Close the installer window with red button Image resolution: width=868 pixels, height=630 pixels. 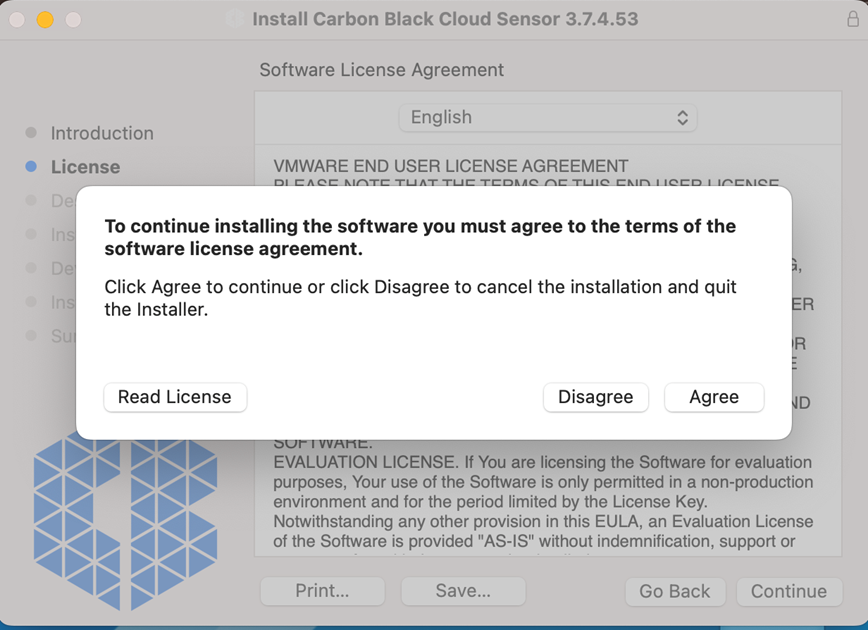tap(18, 19)
